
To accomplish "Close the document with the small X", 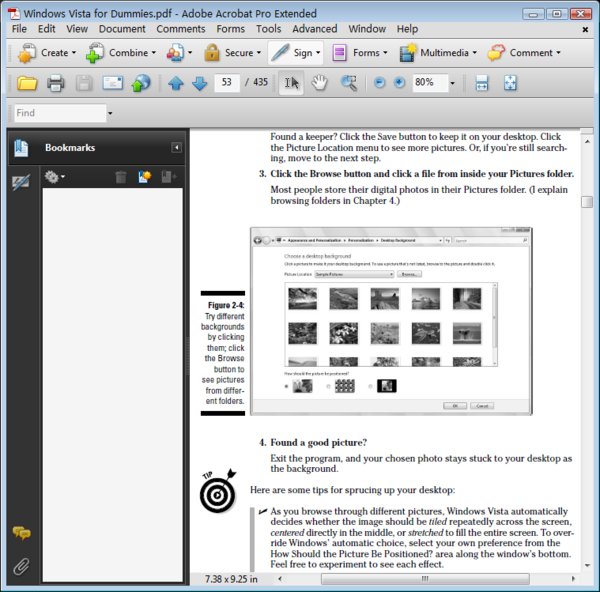I will click(x=585, y=29).
